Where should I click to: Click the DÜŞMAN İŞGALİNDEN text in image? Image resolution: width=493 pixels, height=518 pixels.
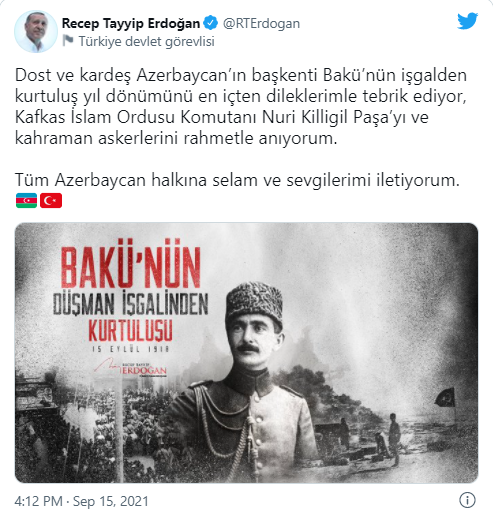pyautogui.click(x=130, y=303)
